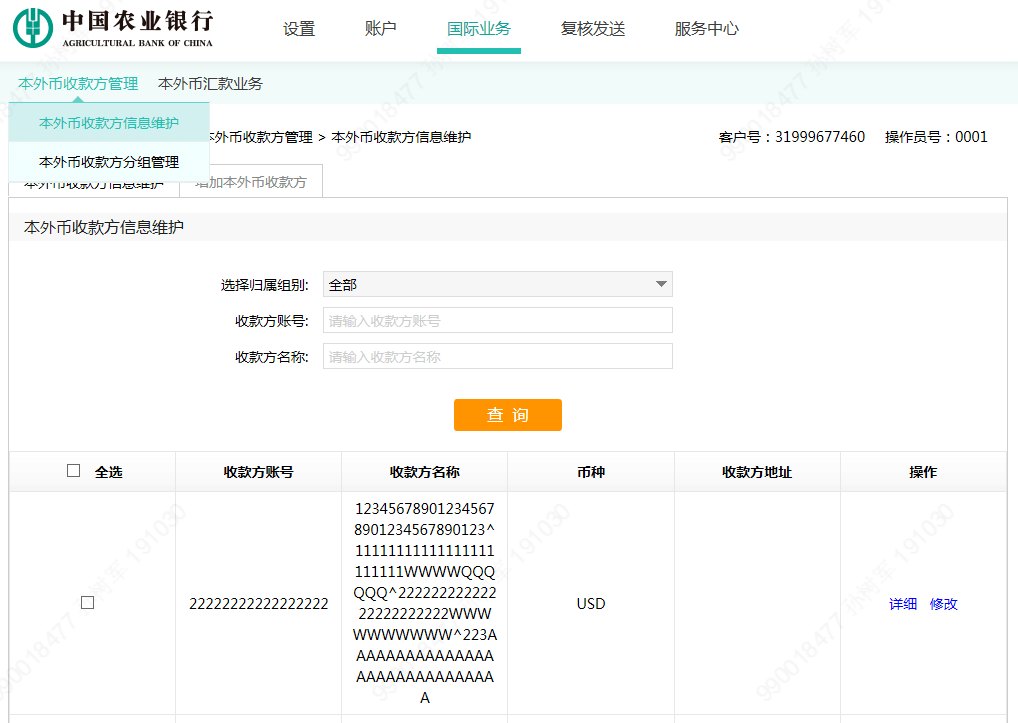Viewport: 1018px width, 723px height.
Task: Open the 详细 detail link
Action: (902, 604)
